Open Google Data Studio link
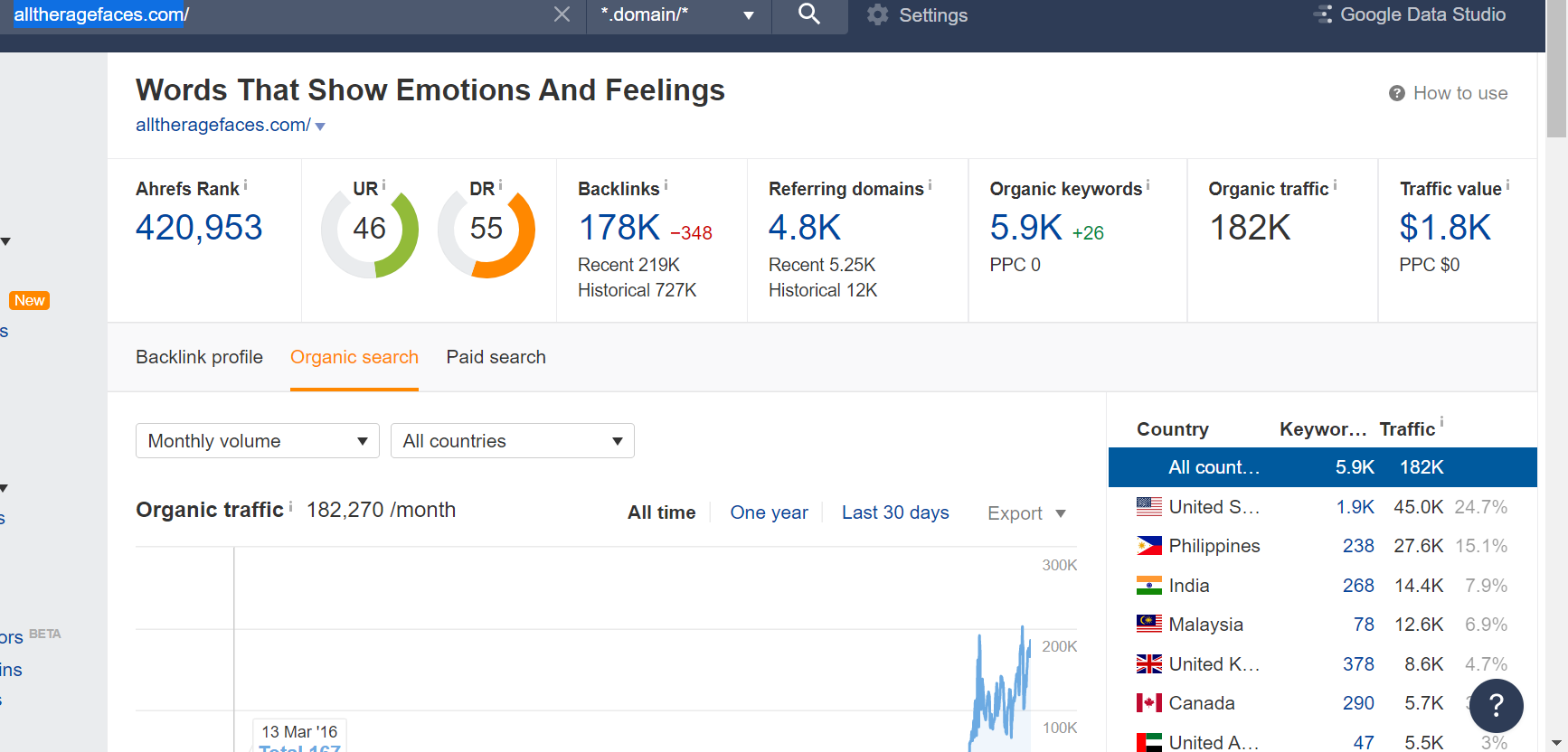This screenshot has height=752, width=1568. tap(1423, 14)
